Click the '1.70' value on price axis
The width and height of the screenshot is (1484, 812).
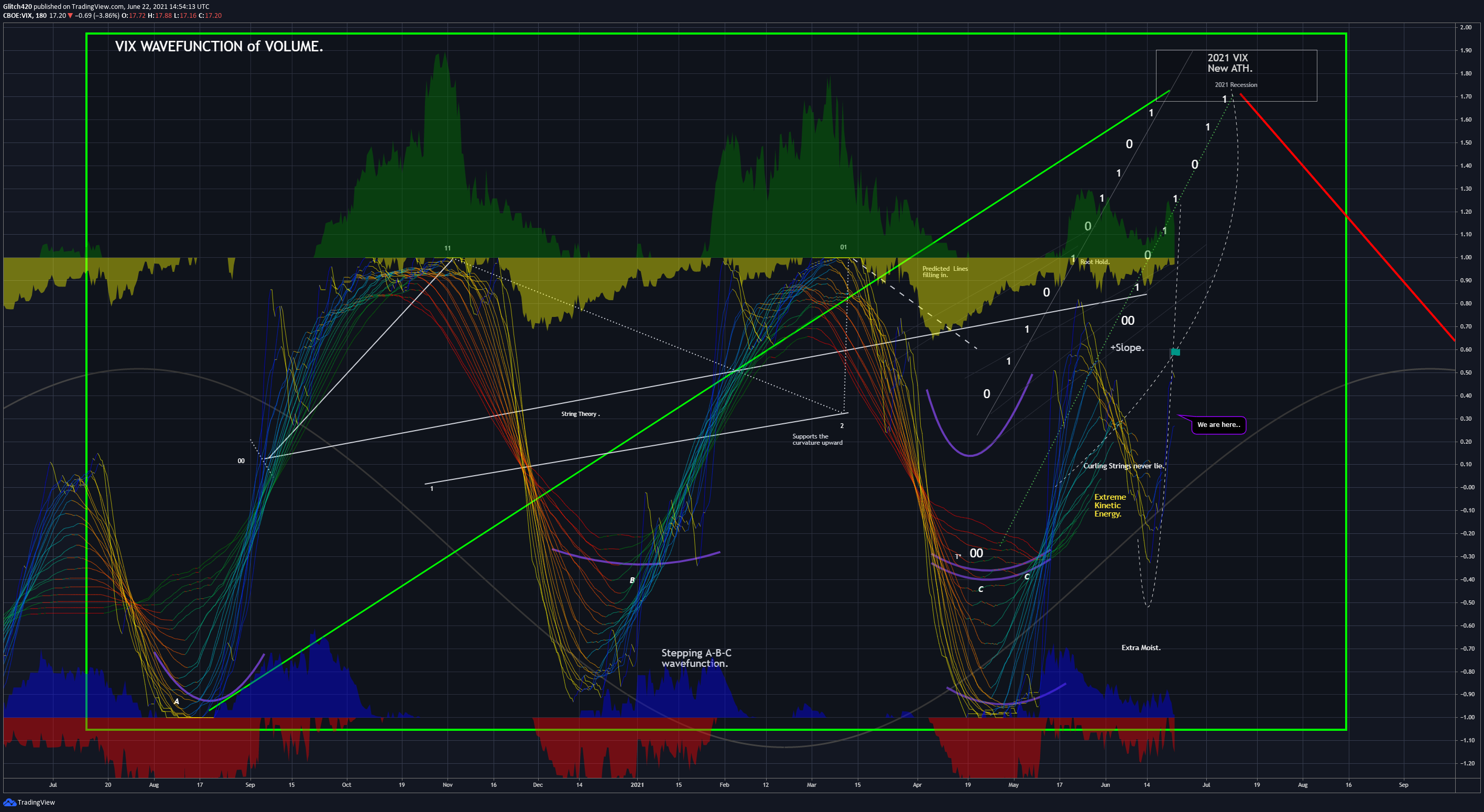(x=1466, y=96)
